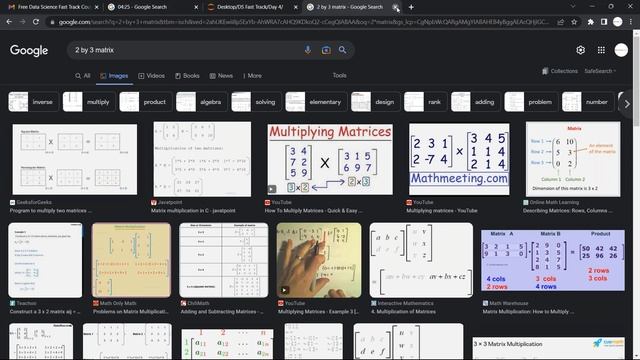The width and height of the screenshot is (640, 360).
Task: Reload the current page
Action: (x=36, y=22)
